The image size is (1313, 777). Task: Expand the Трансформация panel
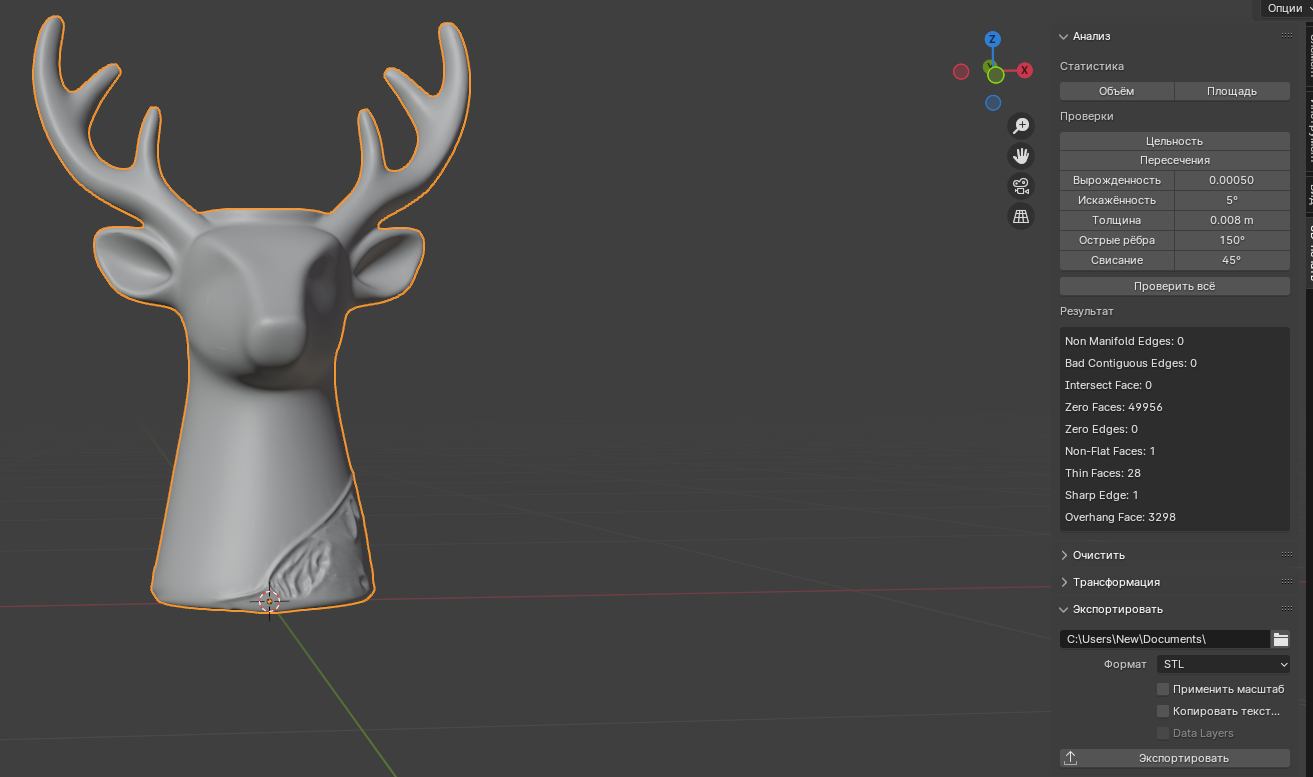pos(1116,582)
